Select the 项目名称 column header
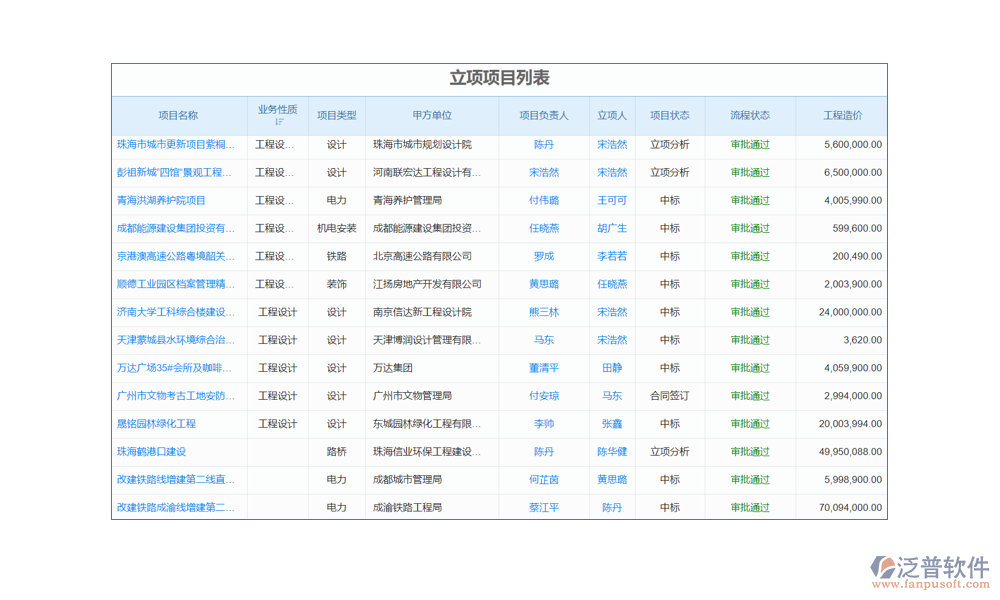The image size is (1000, 600). [178, 116]
